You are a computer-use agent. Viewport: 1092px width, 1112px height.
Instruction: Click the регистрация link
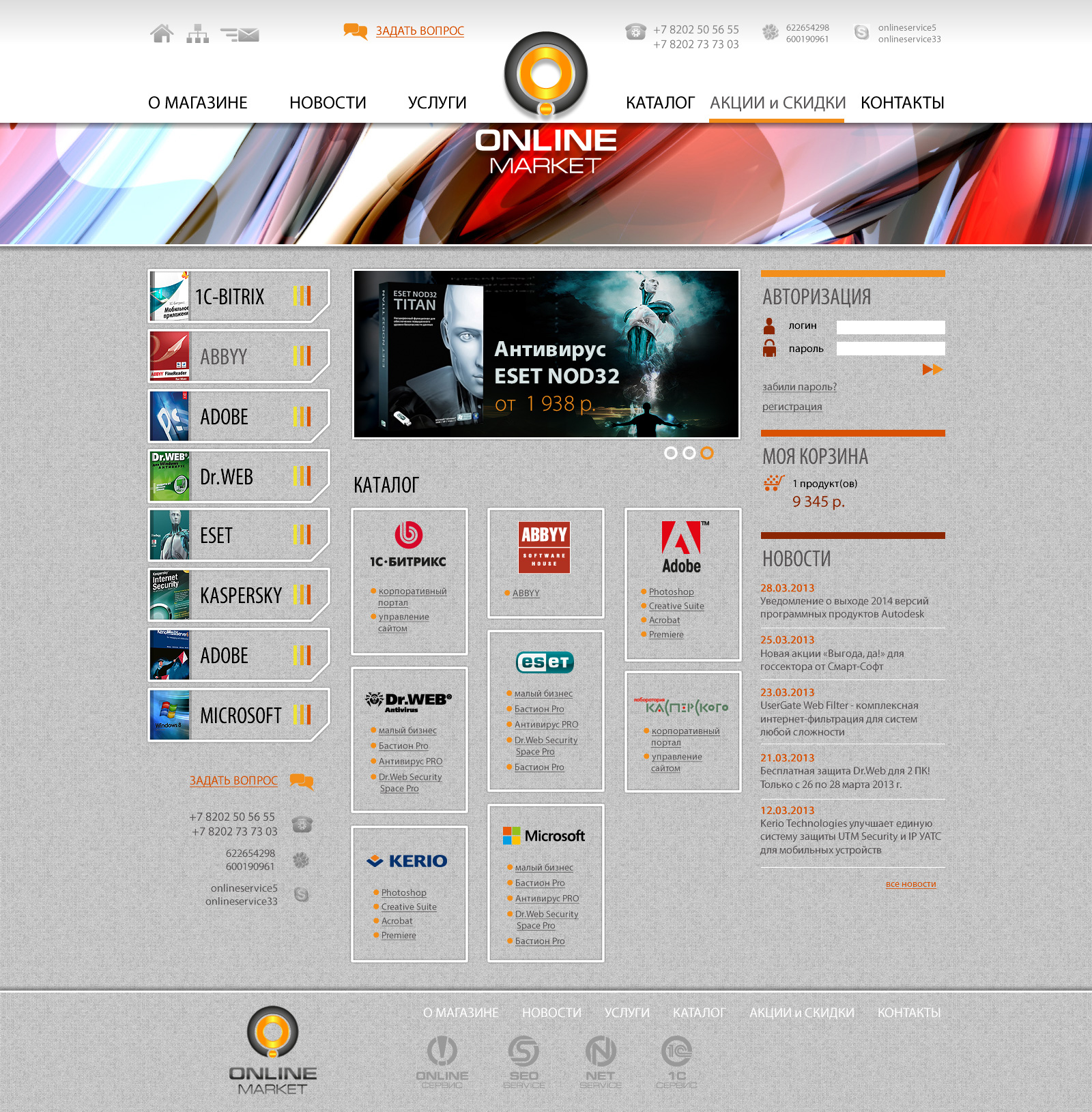[x=792, y=407]
